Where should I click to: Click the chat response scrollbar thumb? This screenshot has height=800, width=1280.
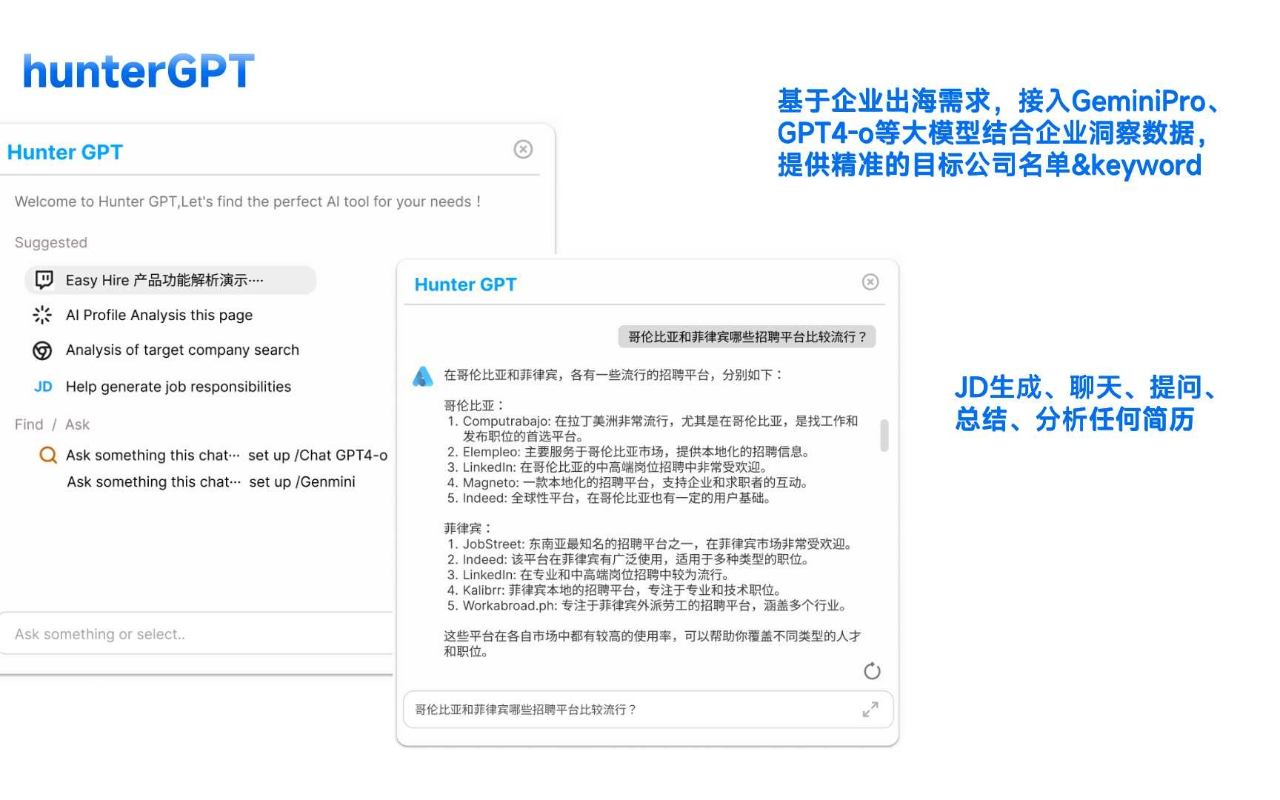pos(884,435)
